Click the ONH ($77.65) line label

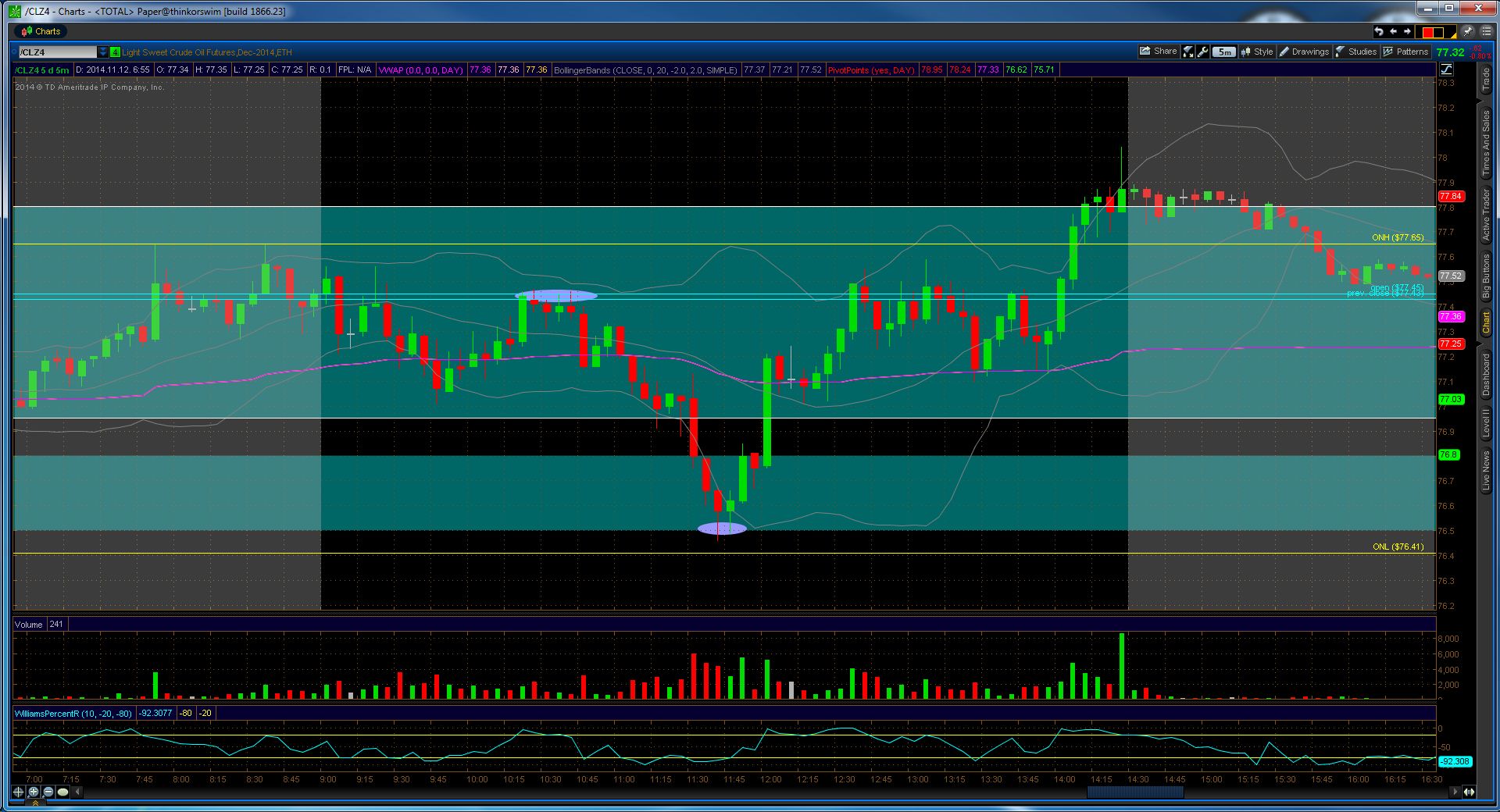(1398, 237)
